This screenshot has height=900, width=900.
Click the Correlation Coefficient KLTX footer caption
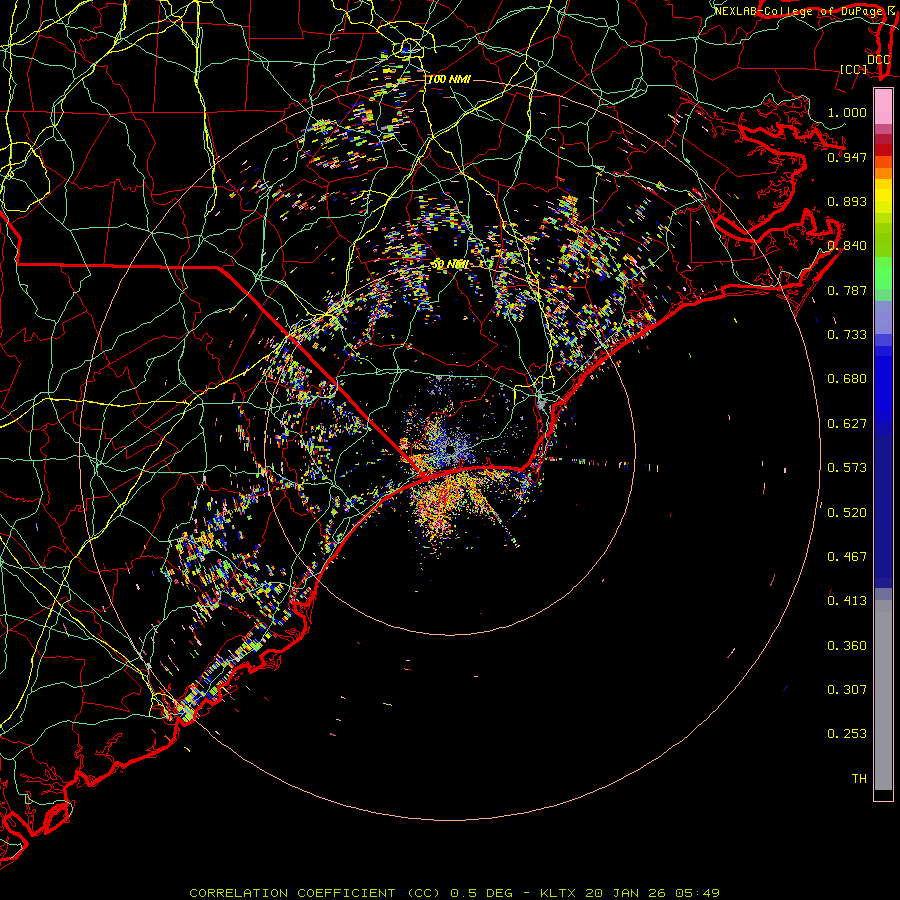pyautogui.click(x=454, y=893)
